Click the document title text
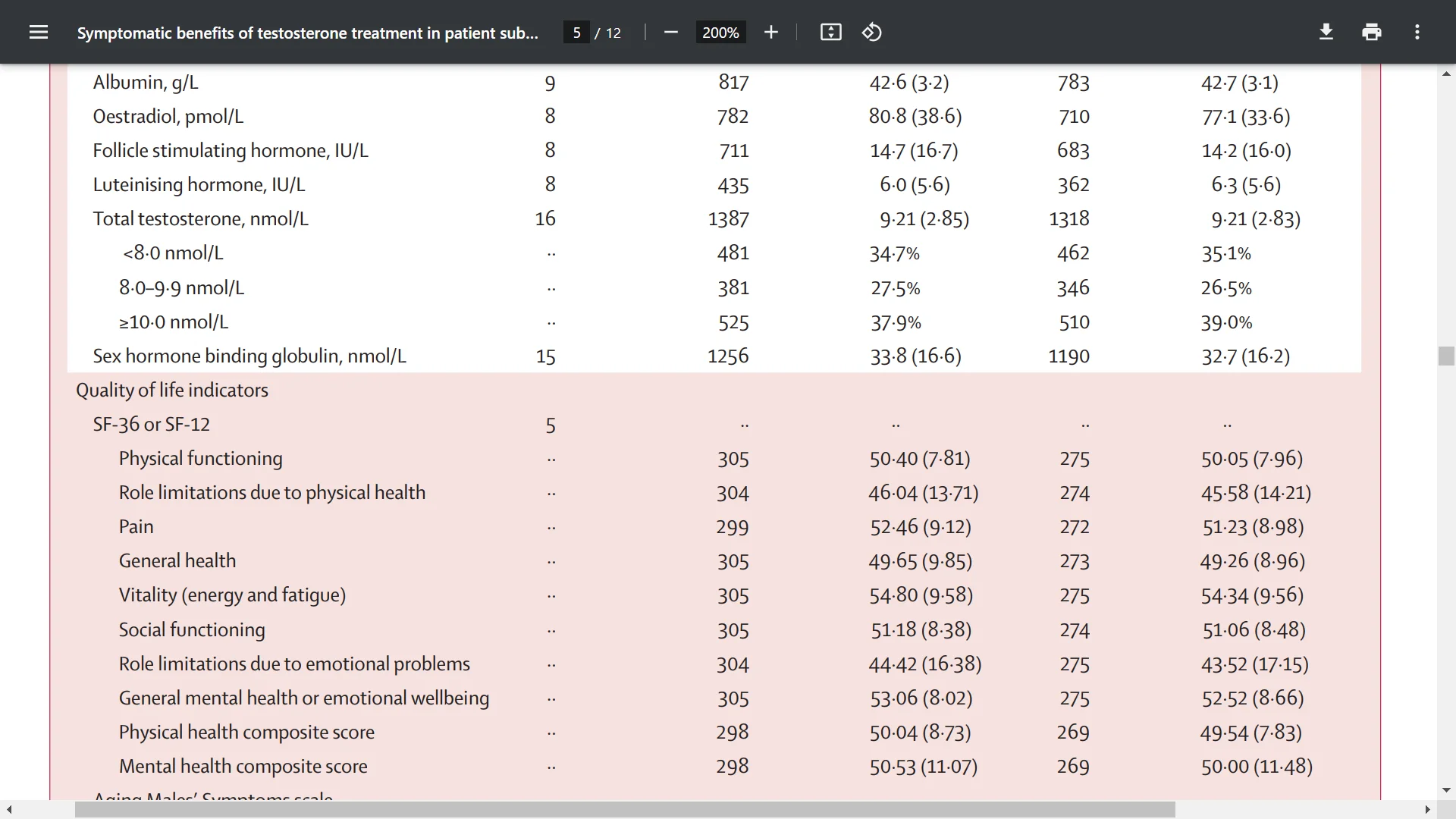Image resolution: width=1456 pixels, height=819 pixels. (x=308, y=33)
